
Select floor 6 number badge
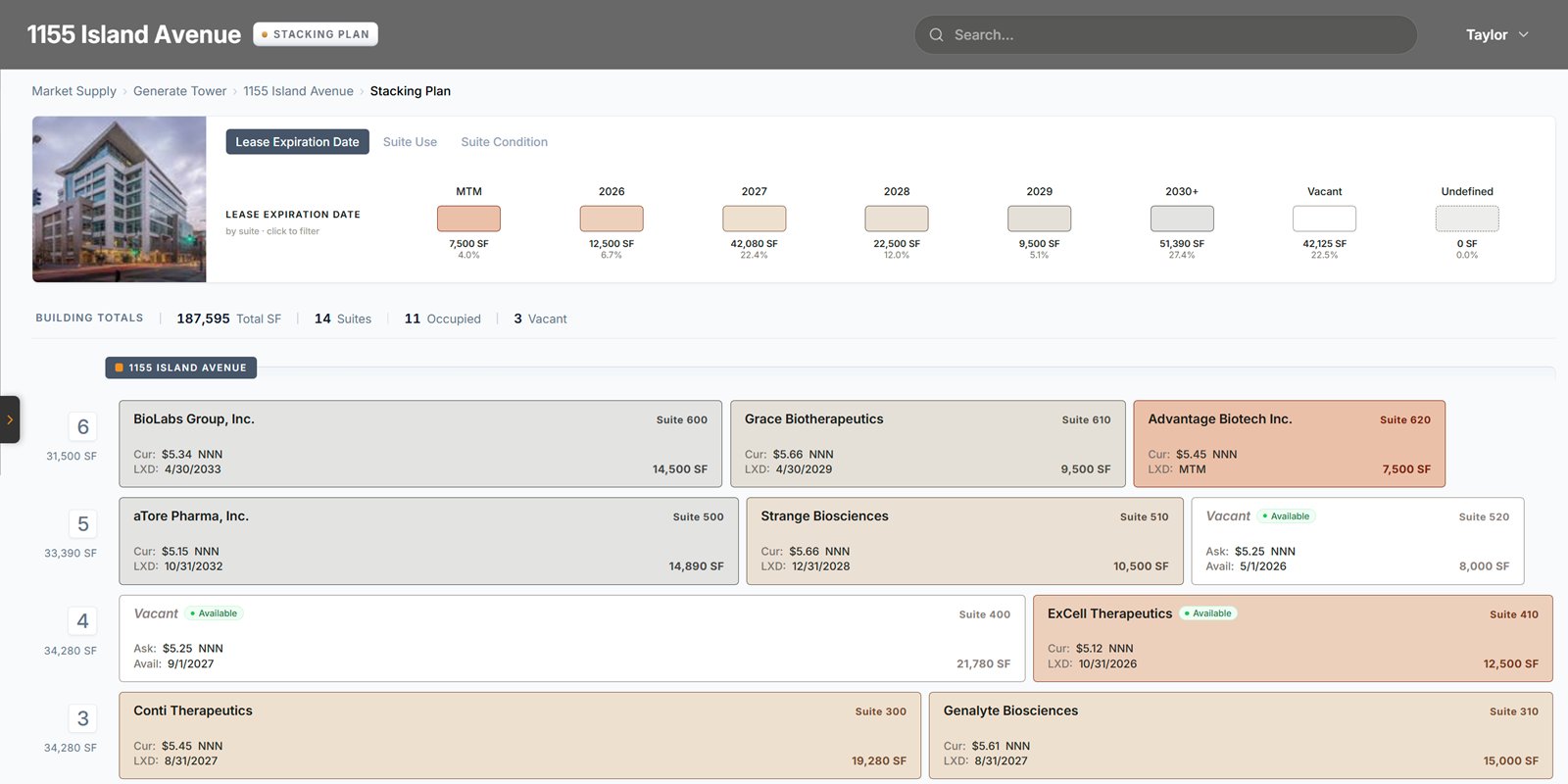pyautogui.click(x=83, y=426)
